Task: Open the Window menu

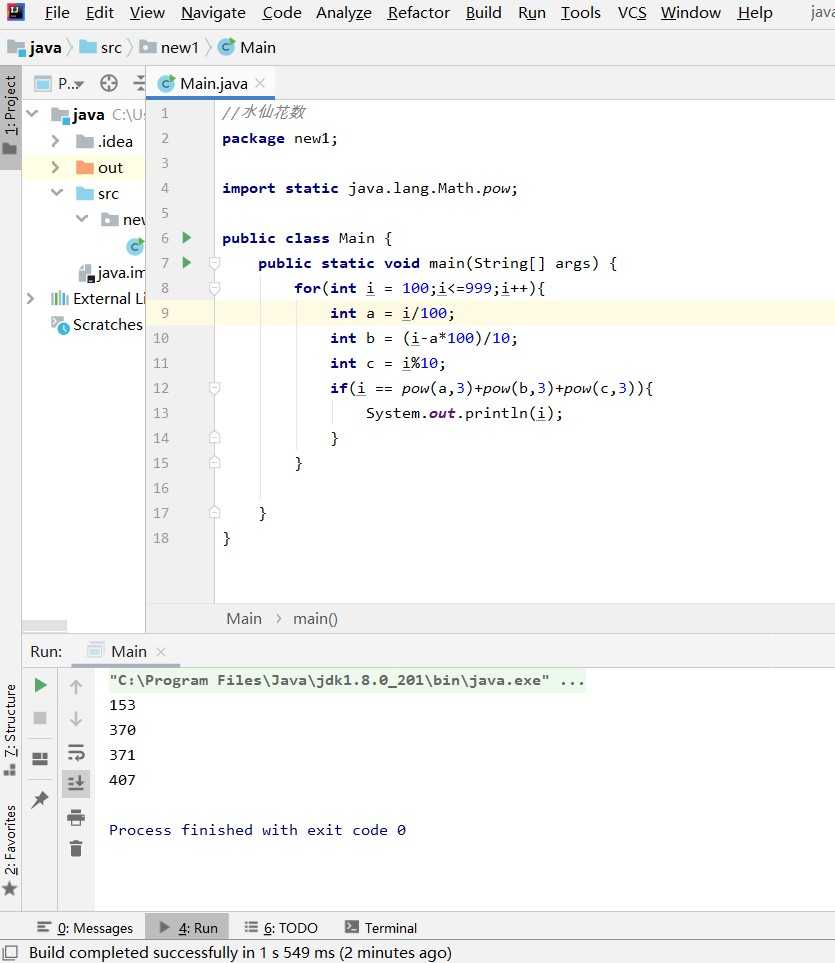Action: (691, 12)
